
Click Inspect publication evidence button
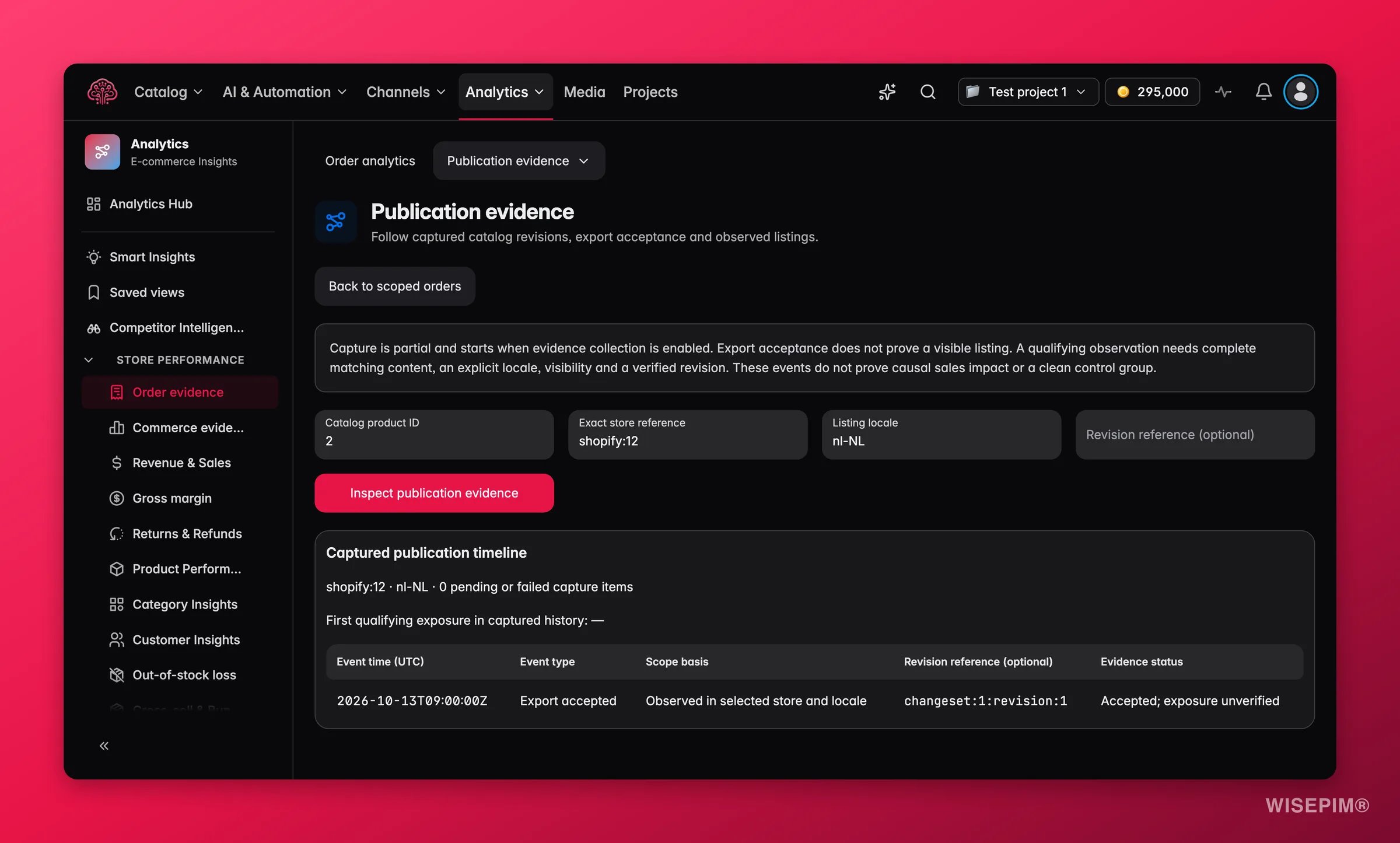[x=434, y=493]
